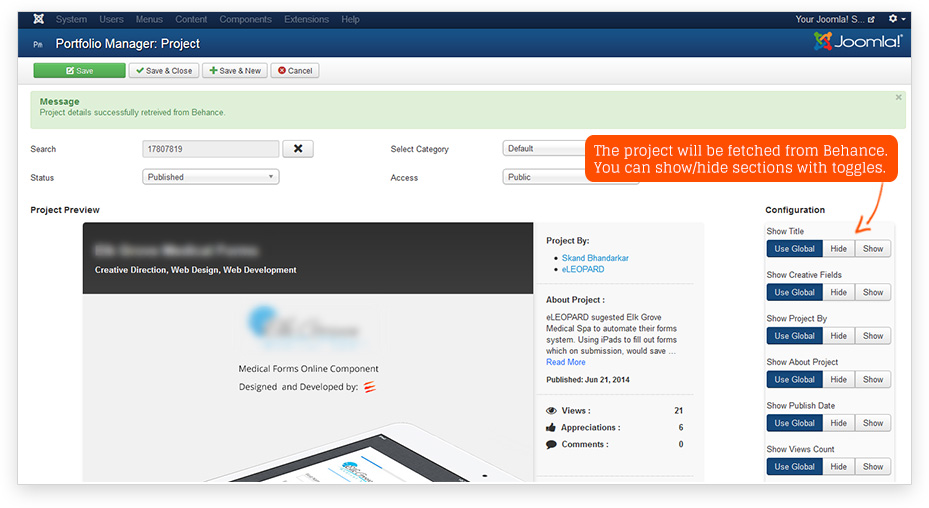Click the X button beside the search field
The image size is (929, 508).
(298, 149)
